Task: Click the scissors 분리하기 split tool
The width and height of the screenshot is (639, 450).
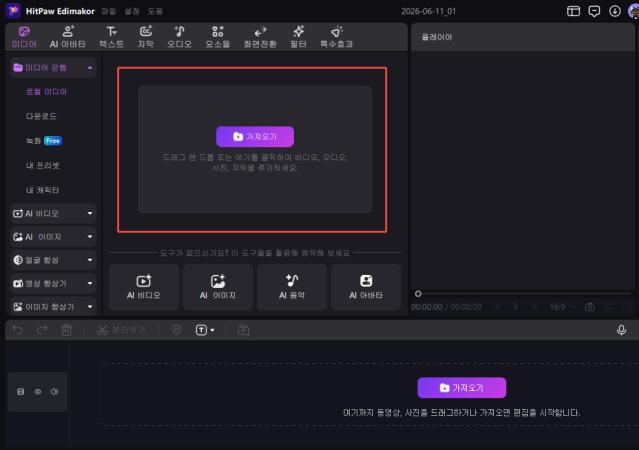Action: (x=121, y=330)
